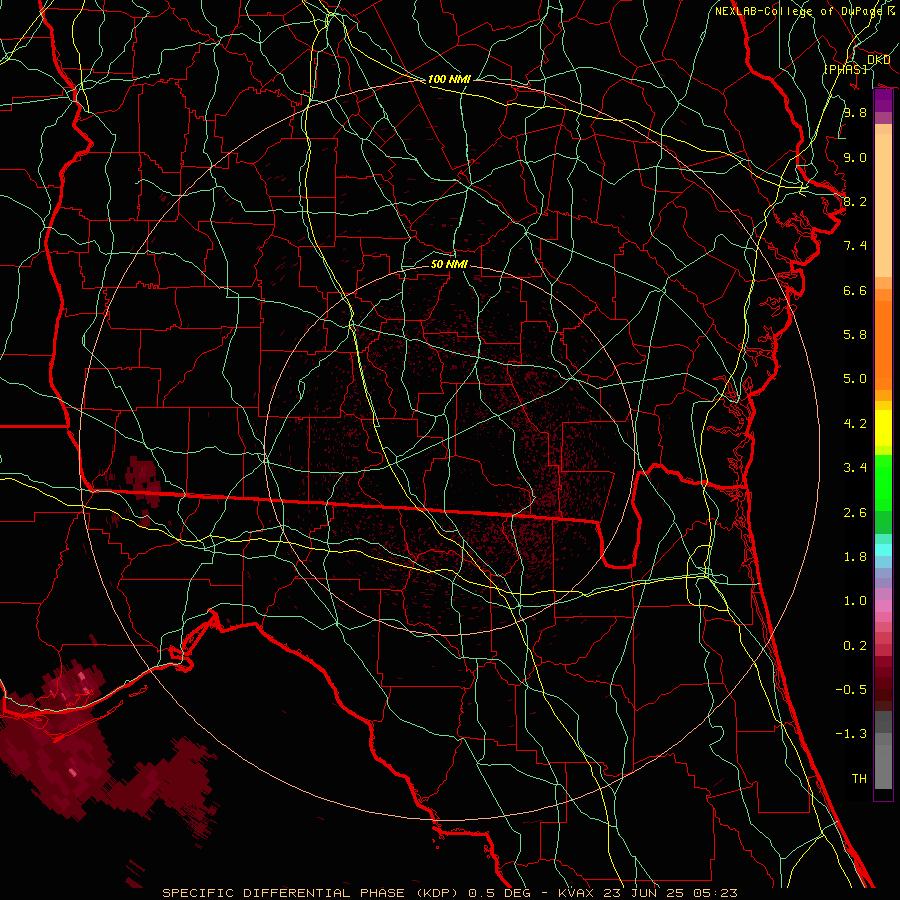
Task: Click the '[PHAS]' unit label
Action: point(845,69)
